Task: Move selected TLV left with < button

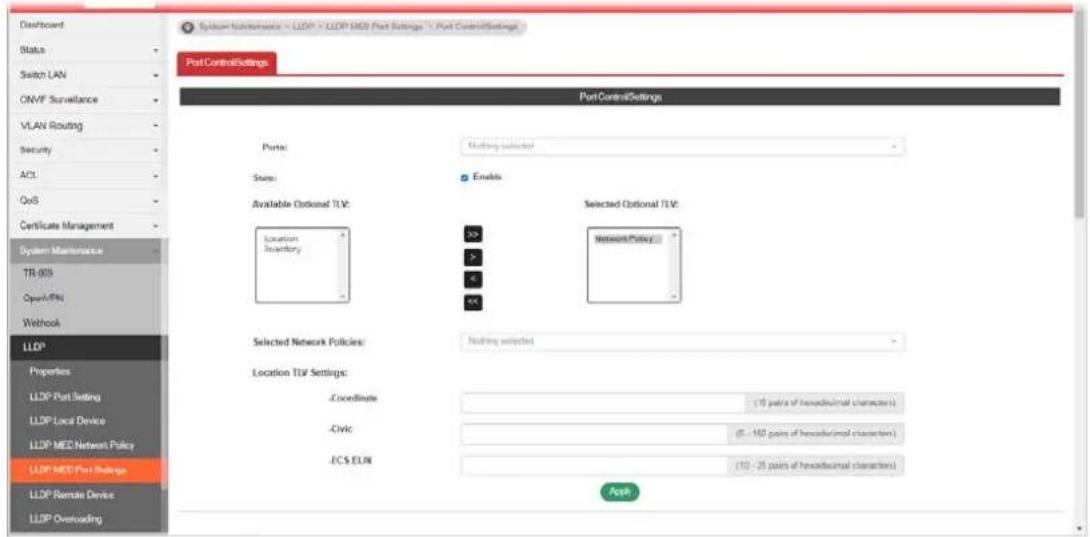Action: pos(473,280)
